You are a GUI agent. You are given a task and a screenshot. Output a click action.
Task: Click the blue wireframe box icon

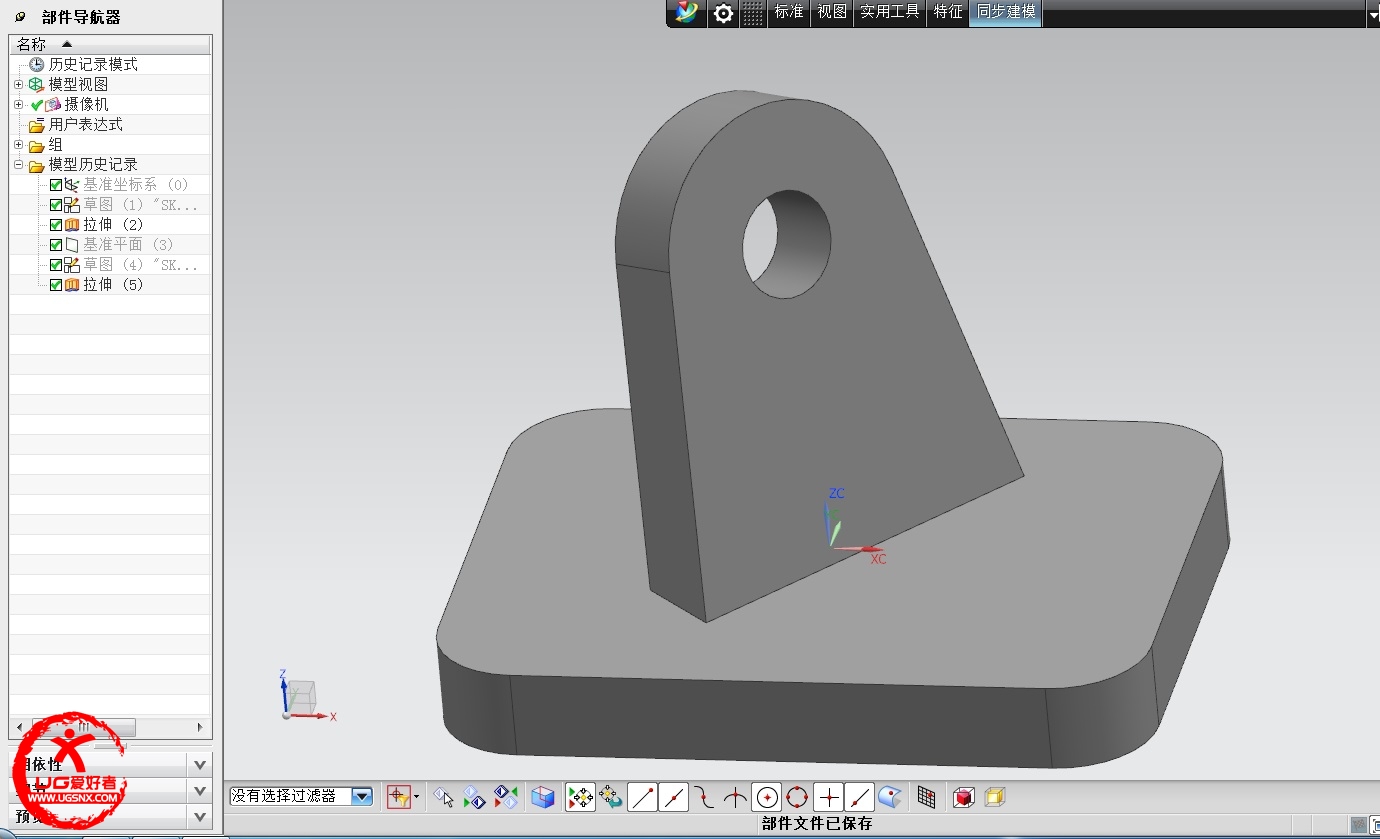(x=543, y=797)
